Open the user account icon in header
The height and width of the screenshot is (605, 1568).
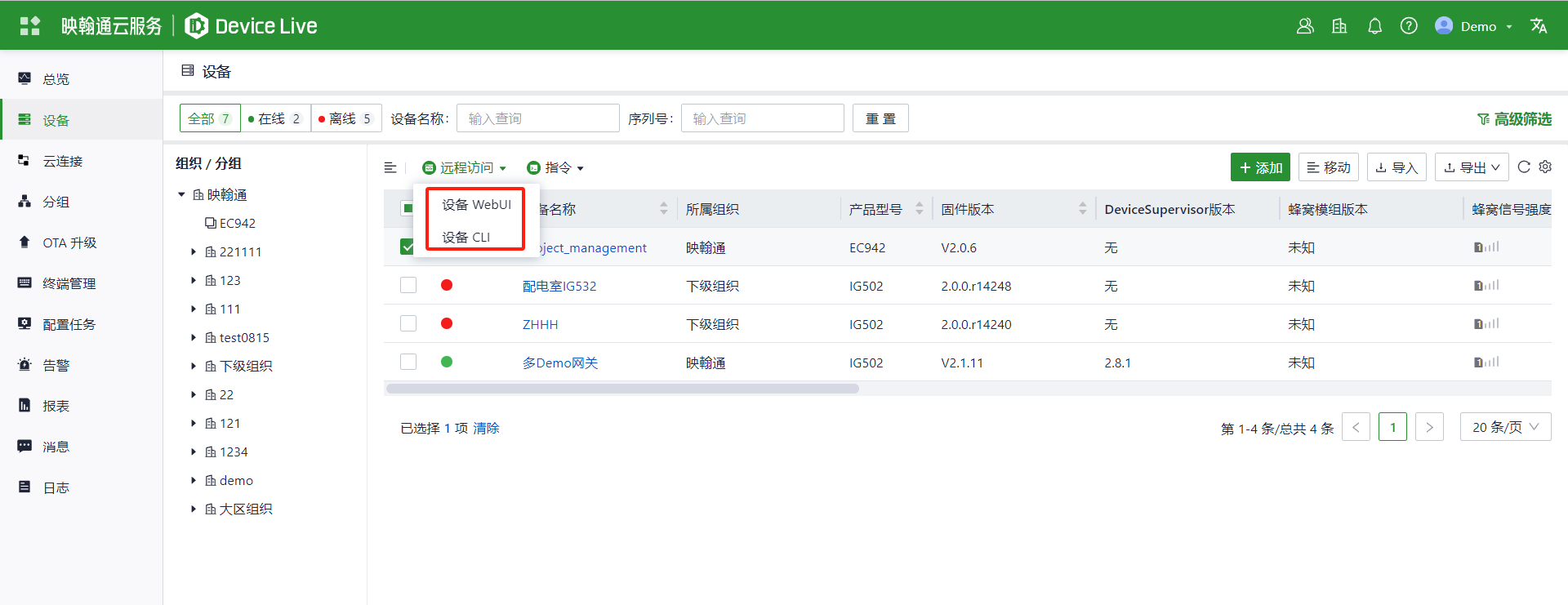(1305, 26)
